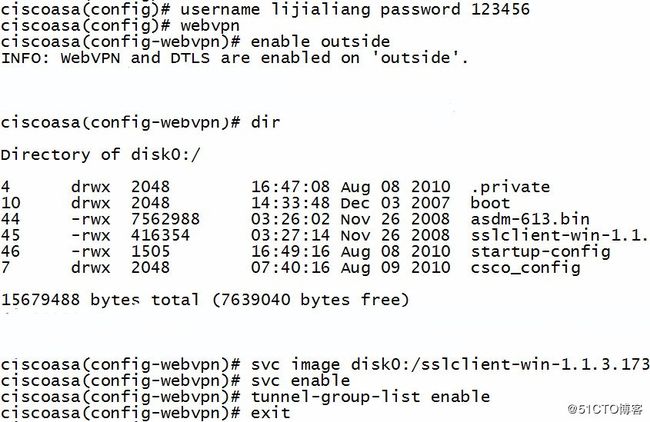This screenshot has width=650, height=422.
Task: Click the tunnel-group-list enable command
Action: pos(370,397)
